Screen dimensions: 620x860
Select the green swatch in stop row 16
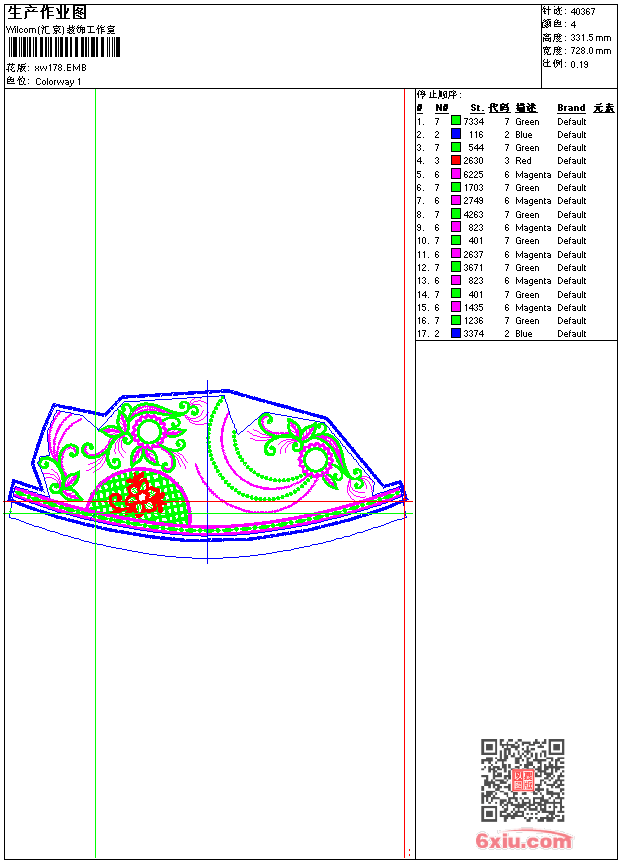[x=456, y=320]
